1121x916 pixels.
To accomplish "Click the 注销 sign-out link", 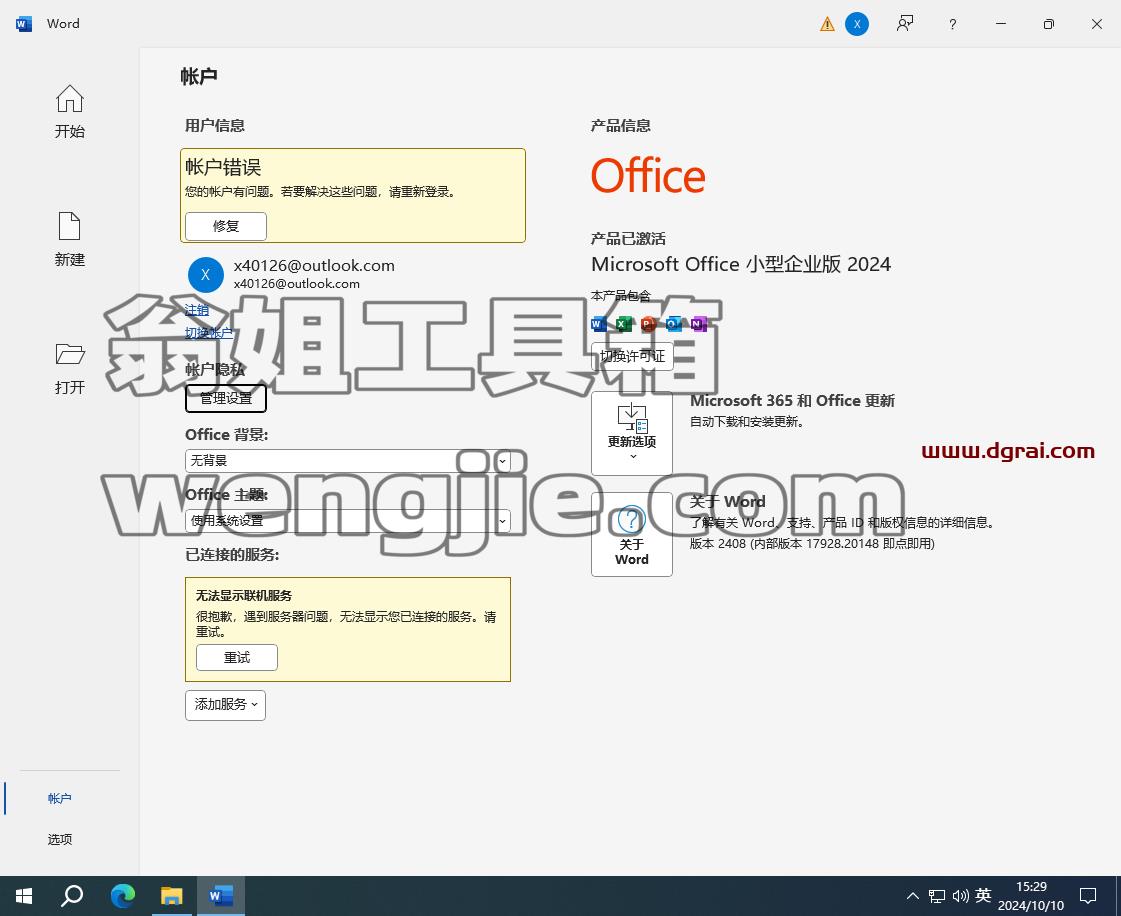I will pos(197,310).
